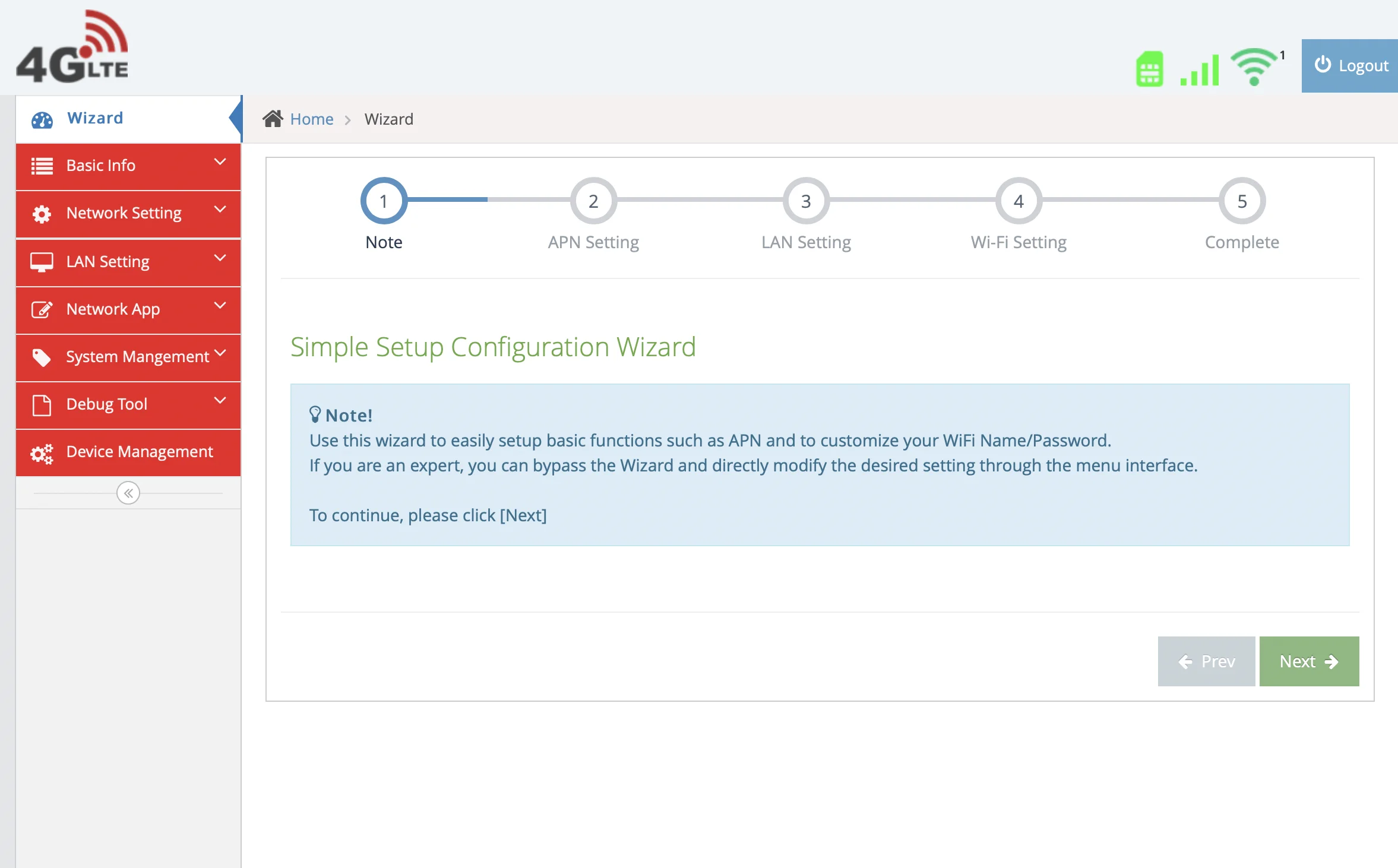
Task: Expand the Basic Info menu chevron
Action: click(x=220, y=162)
